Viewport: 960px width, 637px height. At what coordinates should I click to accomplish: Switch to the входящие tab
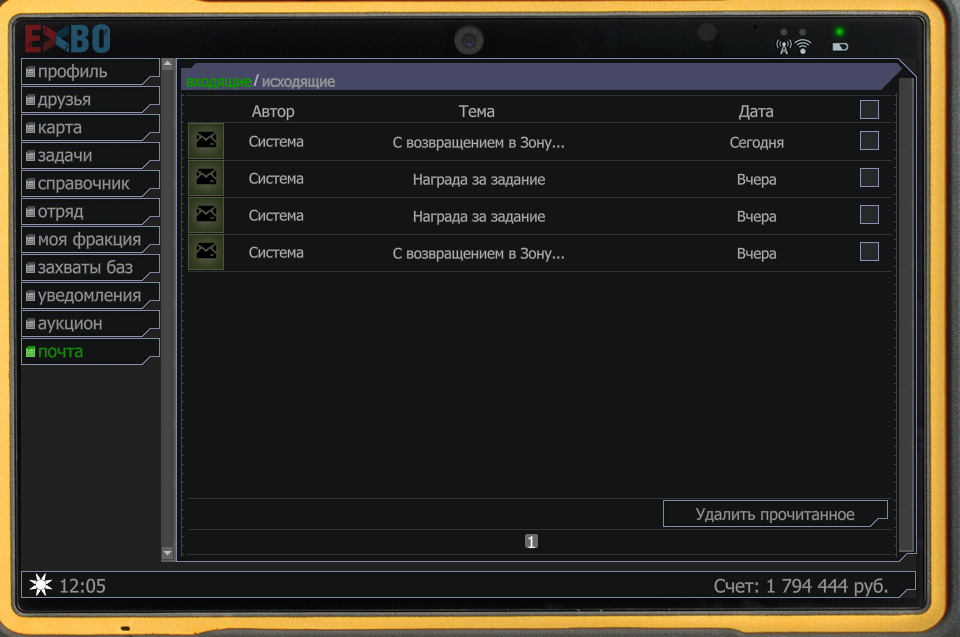tap(218, 82)
